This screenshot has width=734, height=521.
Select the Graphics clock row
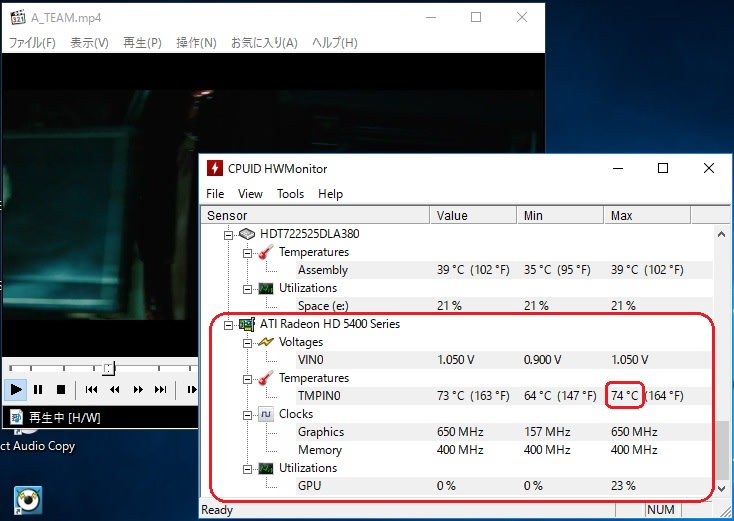pos(505,432)
